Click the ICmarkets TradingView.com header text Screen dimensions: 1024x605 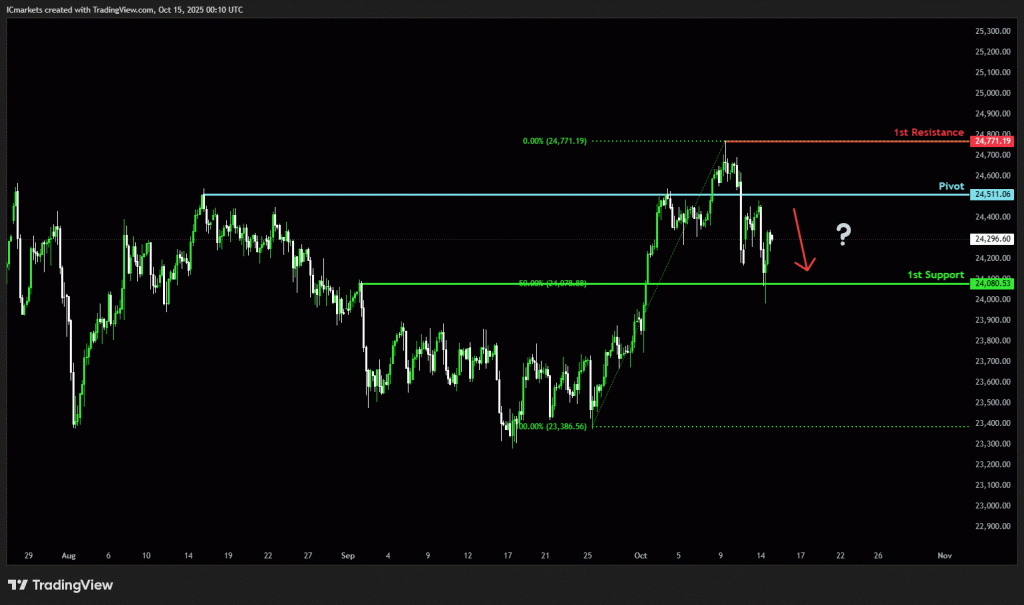point(127,9)
